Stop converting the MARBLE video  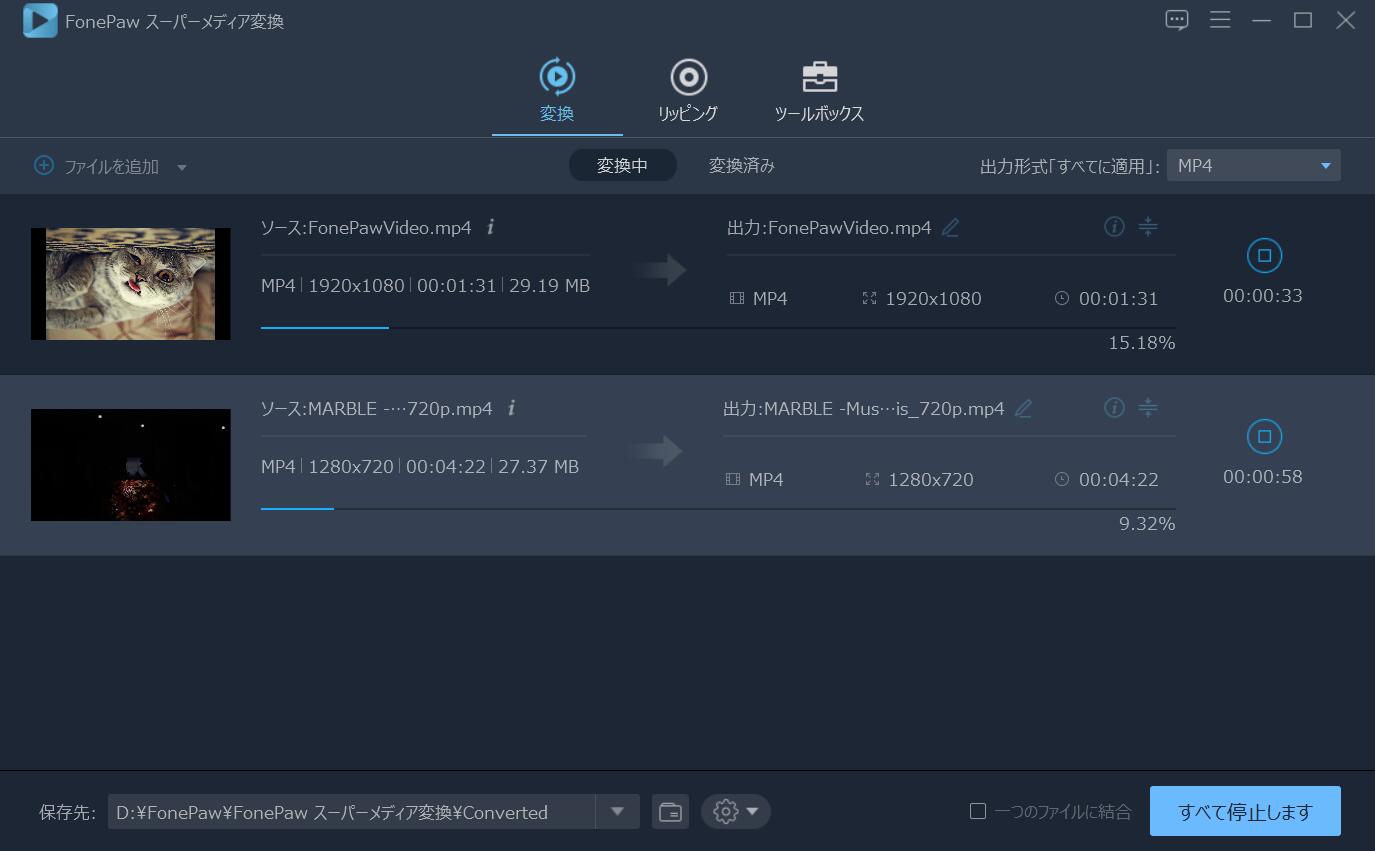[1263, 437]
